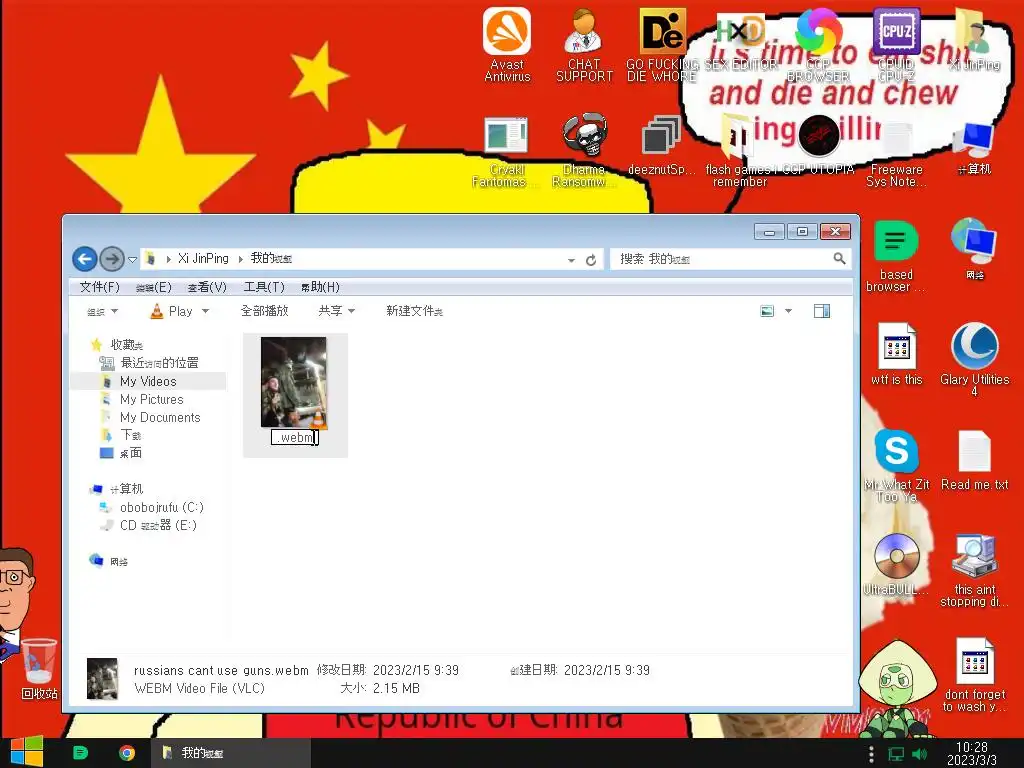
Task: Select My Pictures in the sidebar
Action: (152, 399)
